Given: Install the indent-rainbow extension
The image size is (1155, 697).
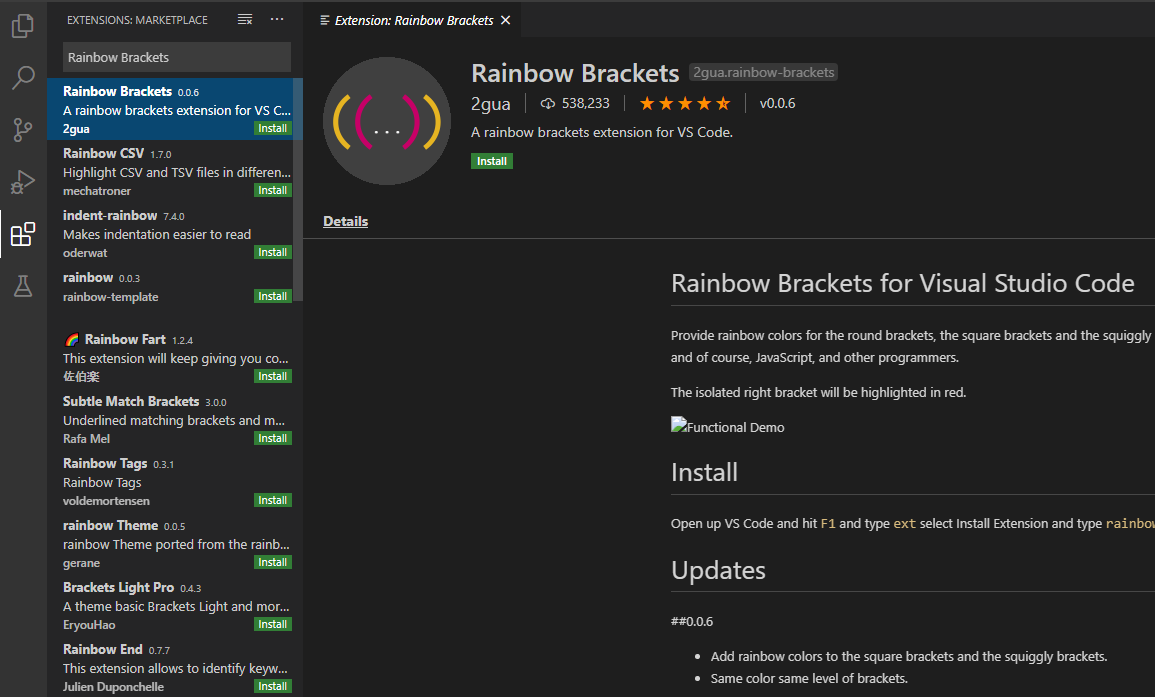Looking at the screenshot, I should coord(273,252).
